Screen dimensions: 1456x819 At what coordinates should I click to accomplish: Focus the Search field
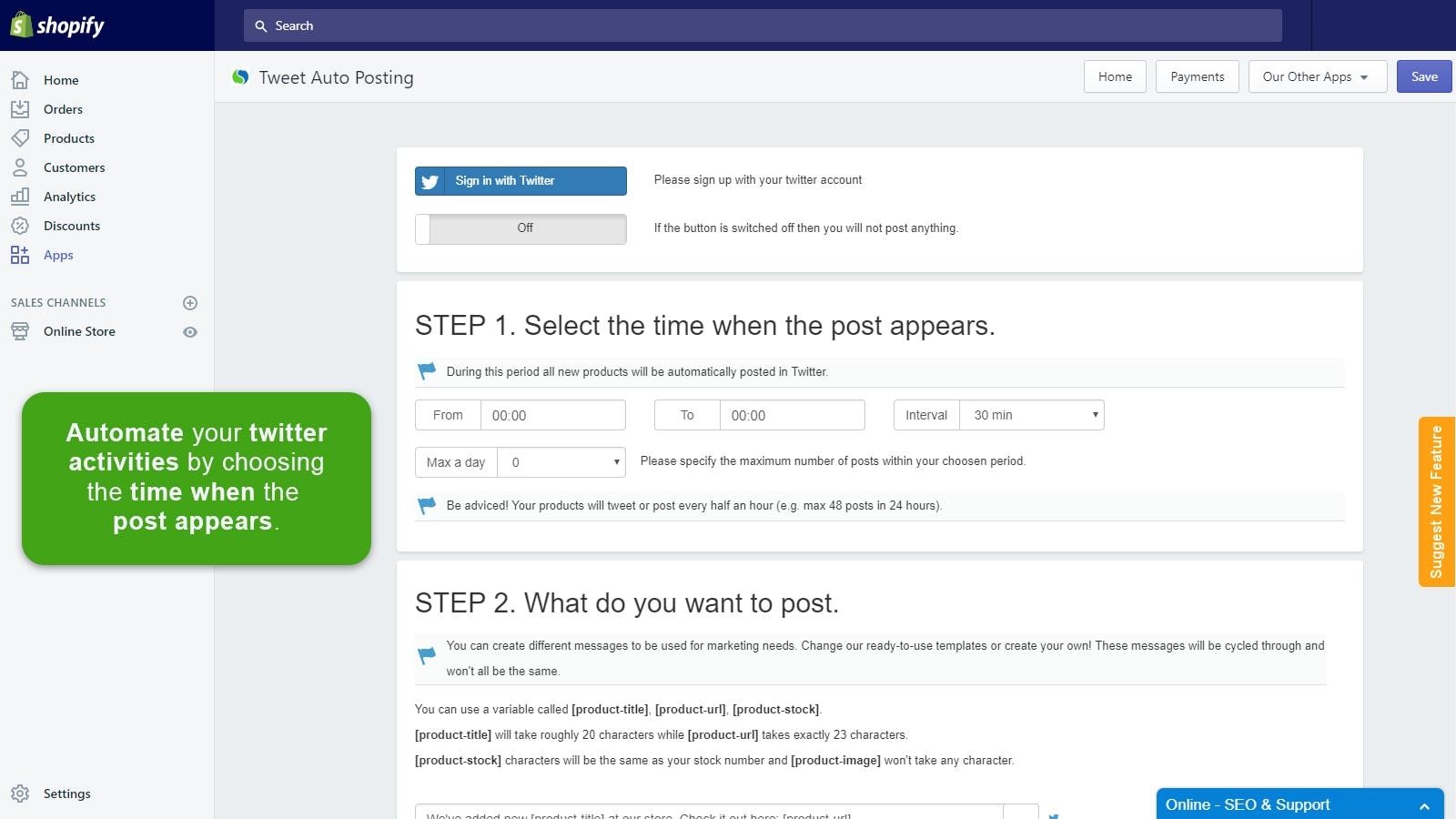(763, 25)
